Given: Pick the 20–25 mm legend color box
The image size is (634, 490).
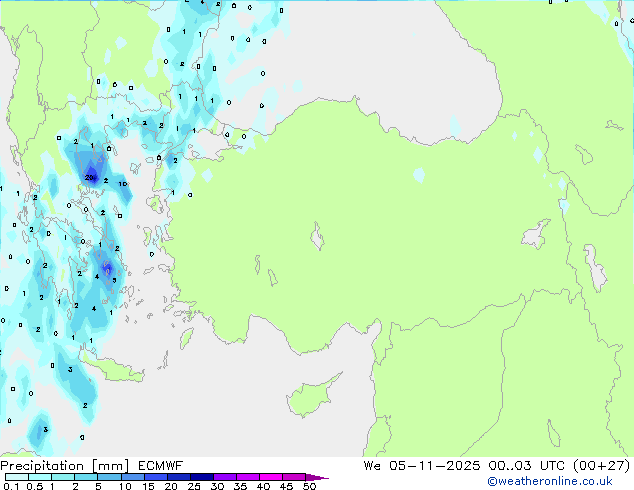Looking at the screenshot, I should pos(178,477).
